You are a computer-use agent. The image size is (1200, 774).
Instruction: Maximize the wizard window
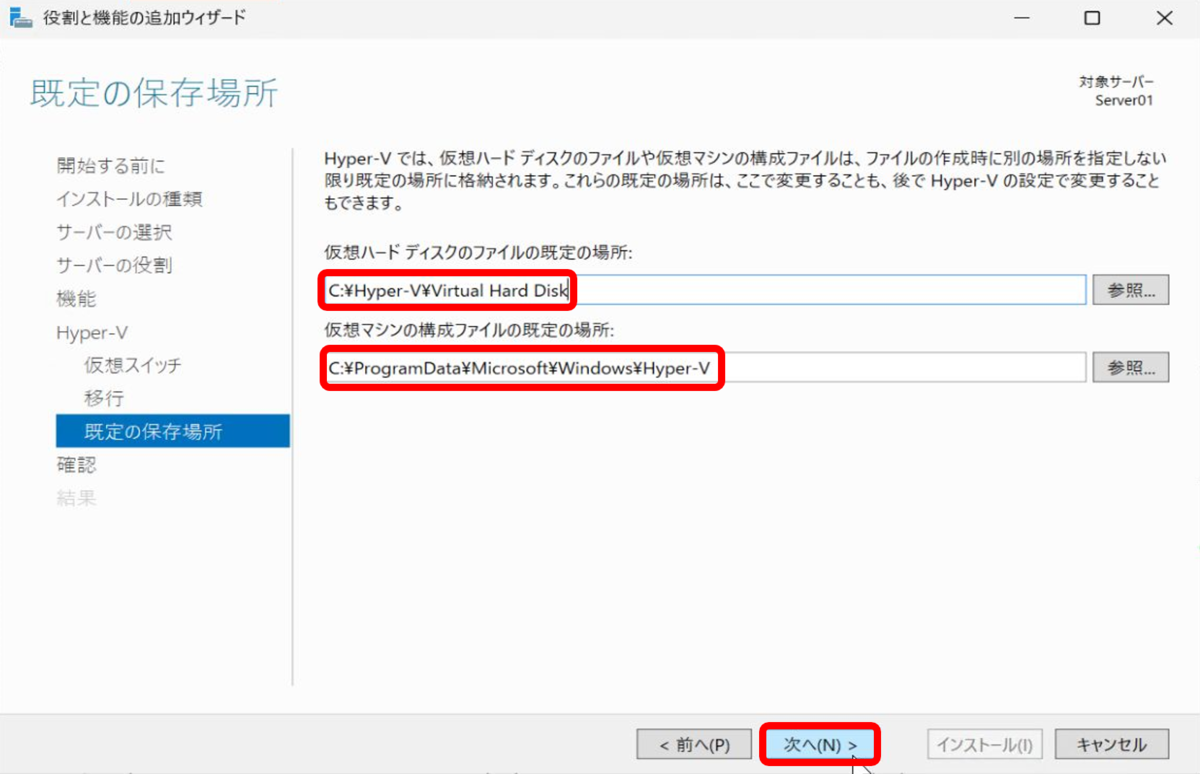tap(1092, 18)
